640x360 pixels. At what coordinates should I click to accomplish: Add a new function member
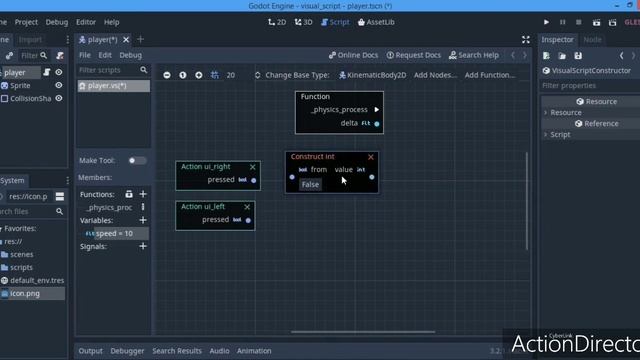tap(143, 194)
